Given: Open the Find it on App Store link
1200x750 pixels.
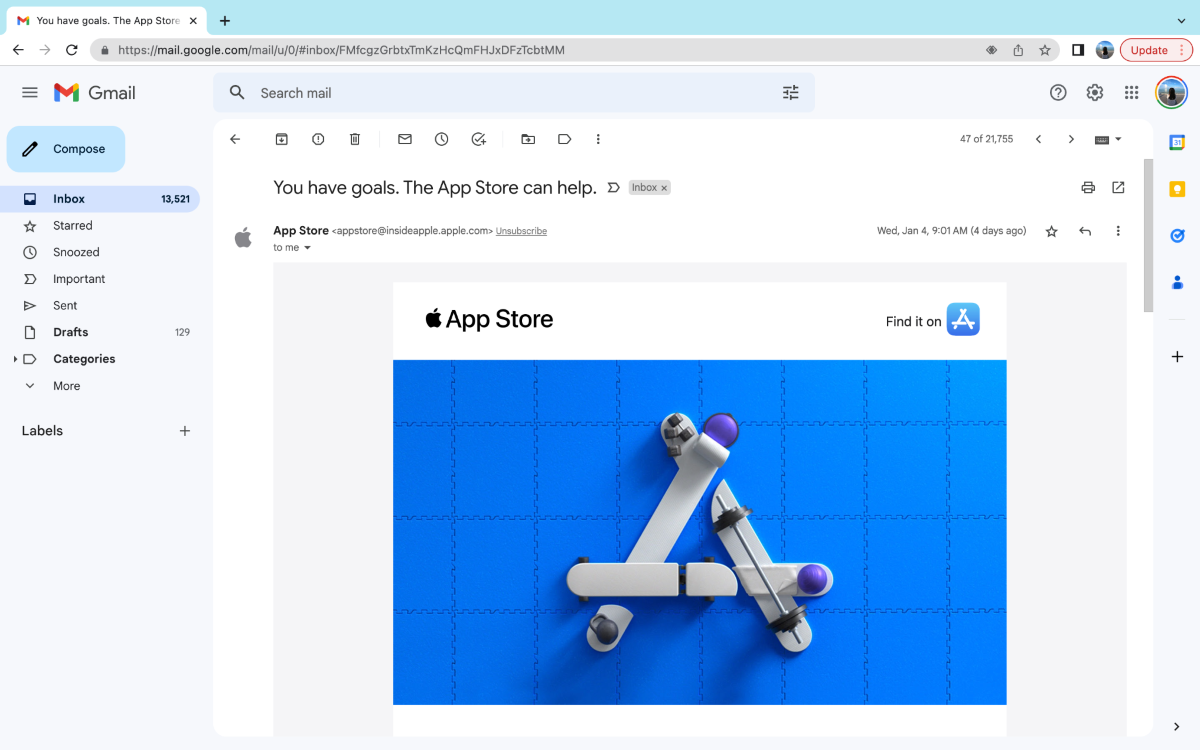Looking at the screenshot, I should (x=932, y=320).
